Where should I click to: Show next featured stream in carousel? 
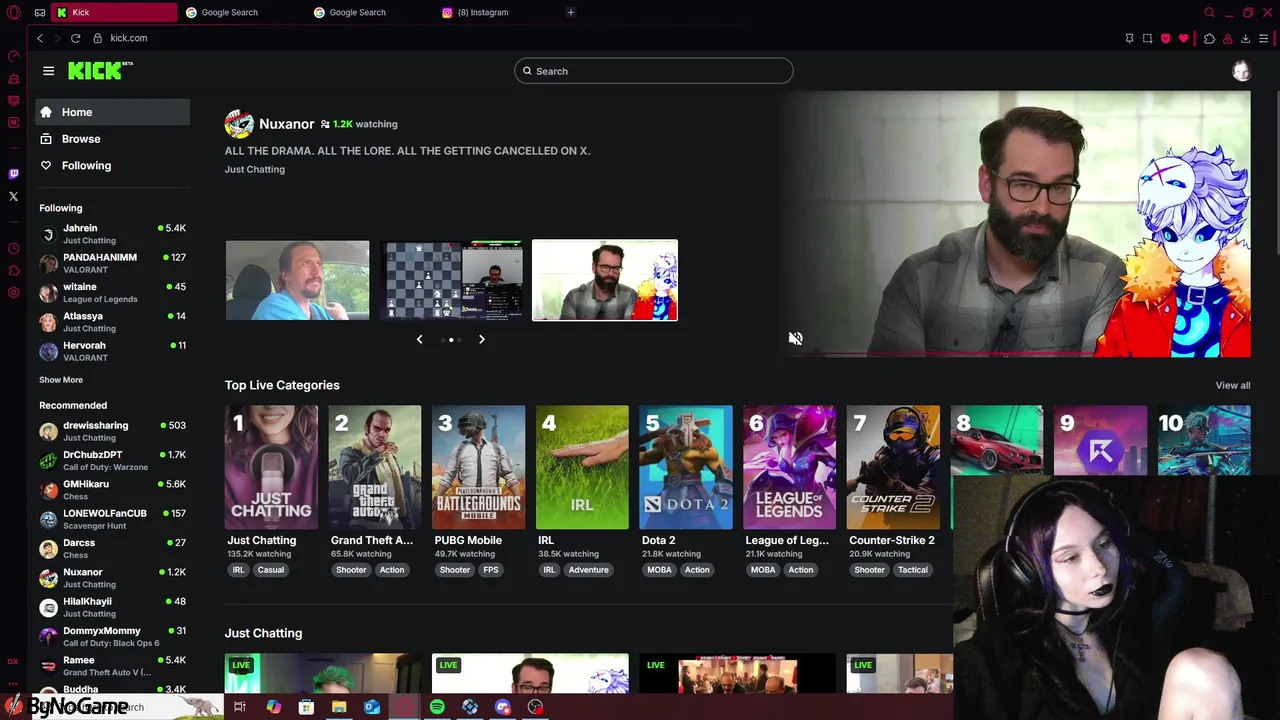[481, 339]
